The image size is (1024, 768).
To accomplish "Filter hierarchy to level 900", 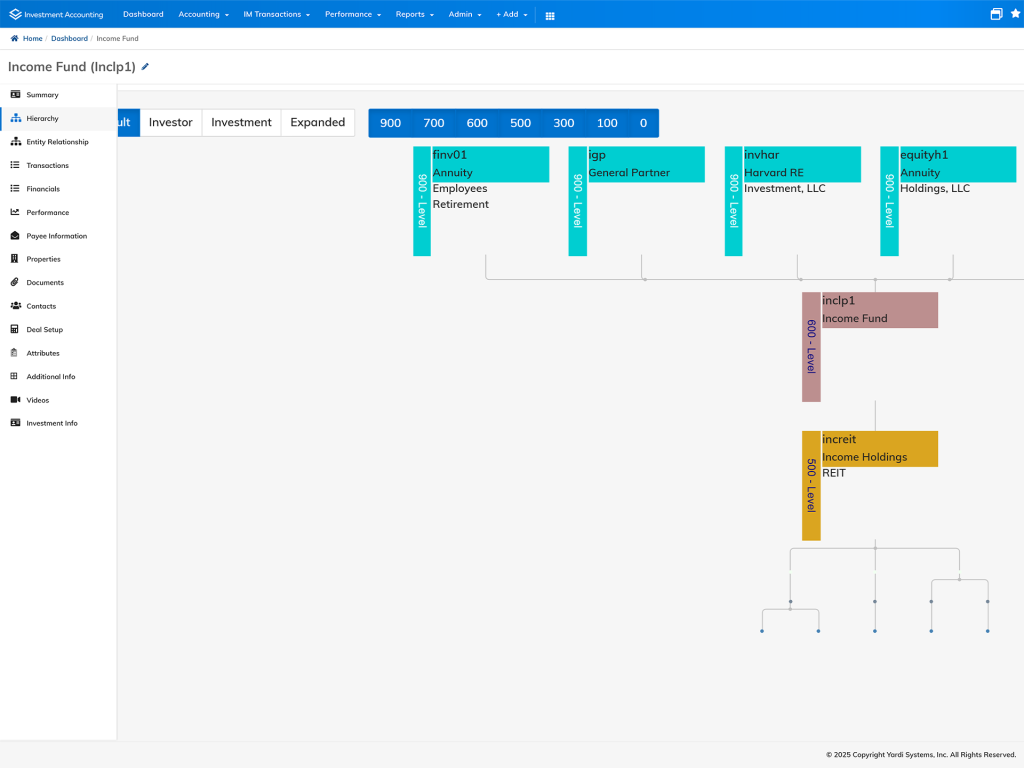I will click(391, 123).
